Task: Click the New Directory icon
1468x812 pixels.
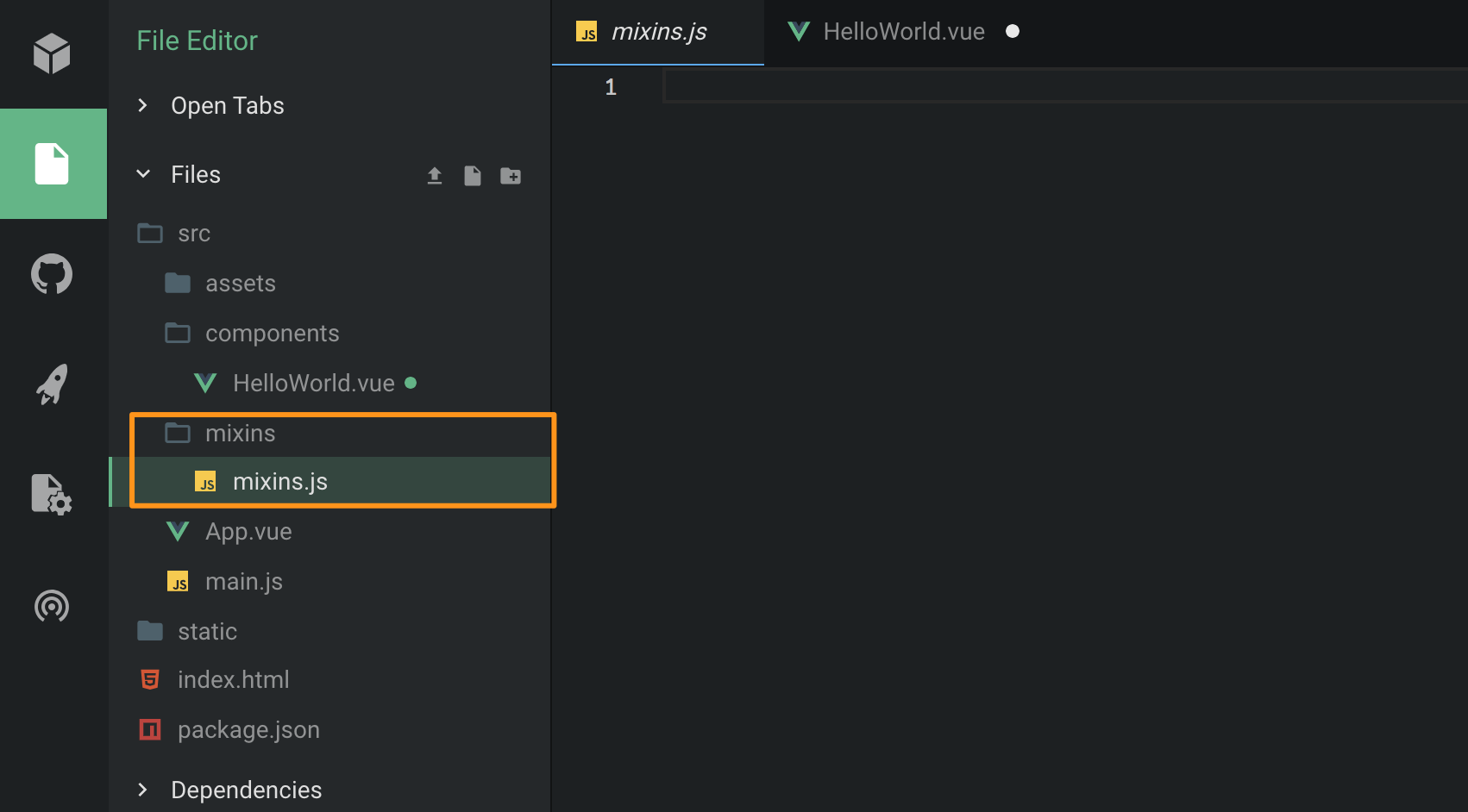Action: [x=511, y=176]
